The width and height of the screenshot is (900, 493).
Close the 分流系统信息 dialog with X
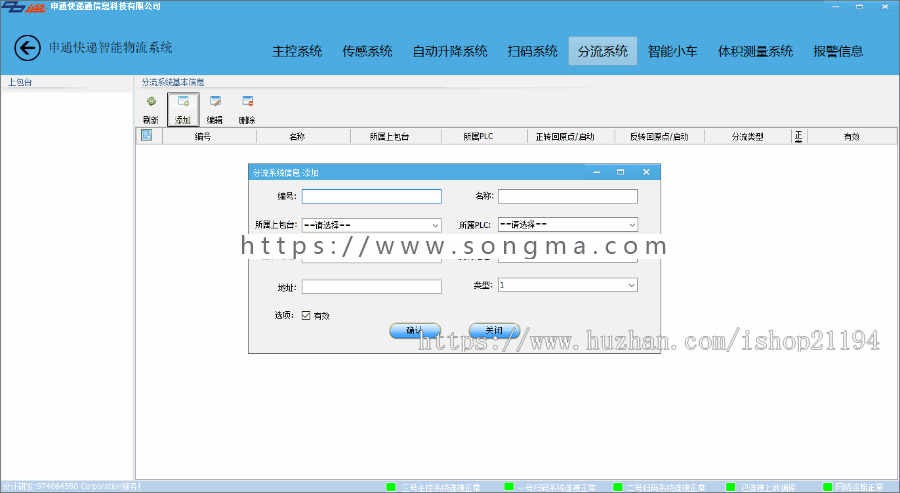[x=646, y=172]
